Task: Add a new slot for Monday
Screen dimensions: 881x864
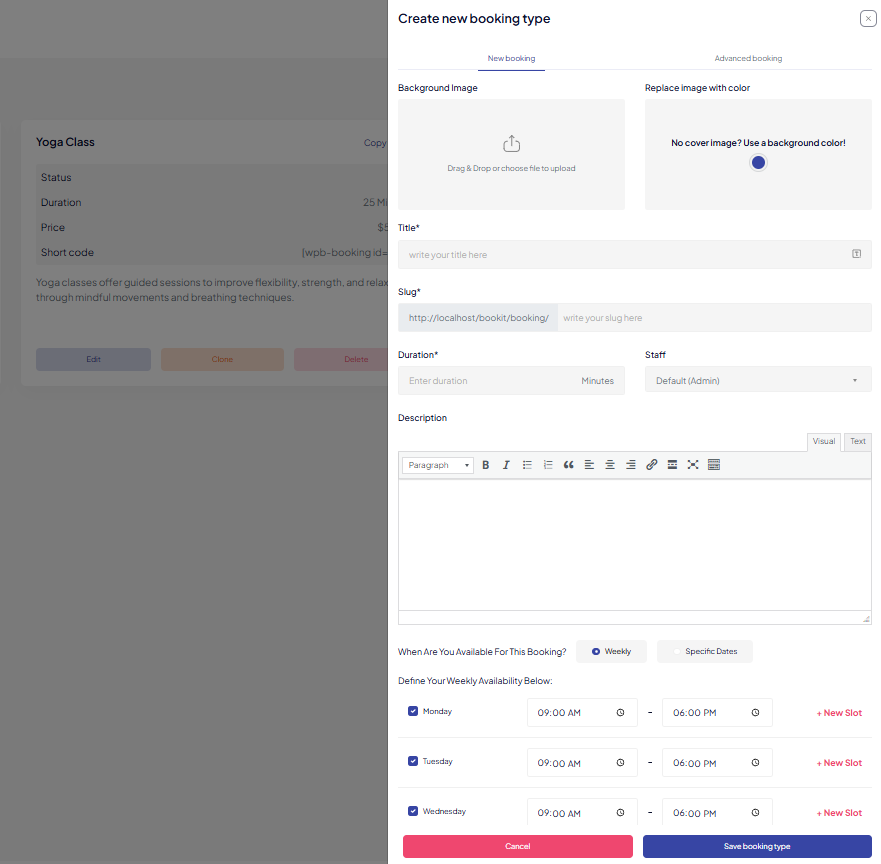Action: pyautogui.click(x=839, y=713)
